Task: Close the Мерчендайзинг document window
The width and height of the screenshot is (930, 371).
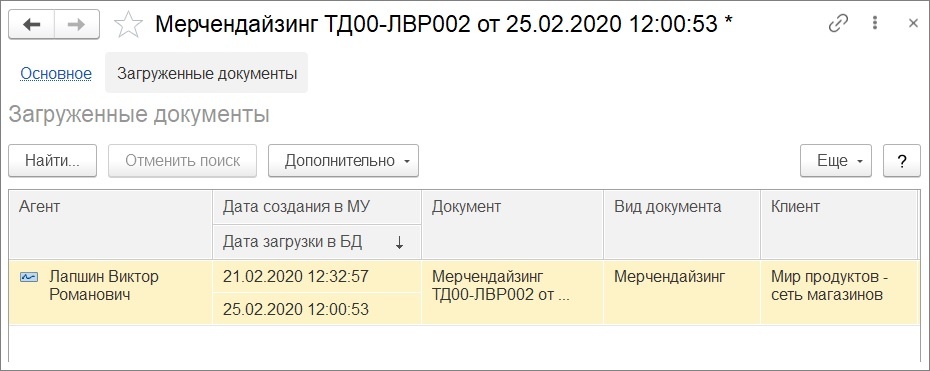Action: pos(913,23)
